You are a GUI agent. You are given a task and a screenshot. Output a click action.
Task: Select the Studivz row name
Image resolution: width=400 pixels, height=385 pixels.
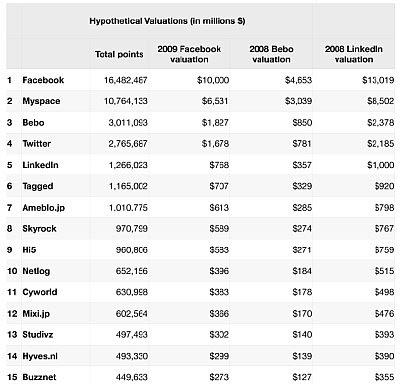(38, 334)
